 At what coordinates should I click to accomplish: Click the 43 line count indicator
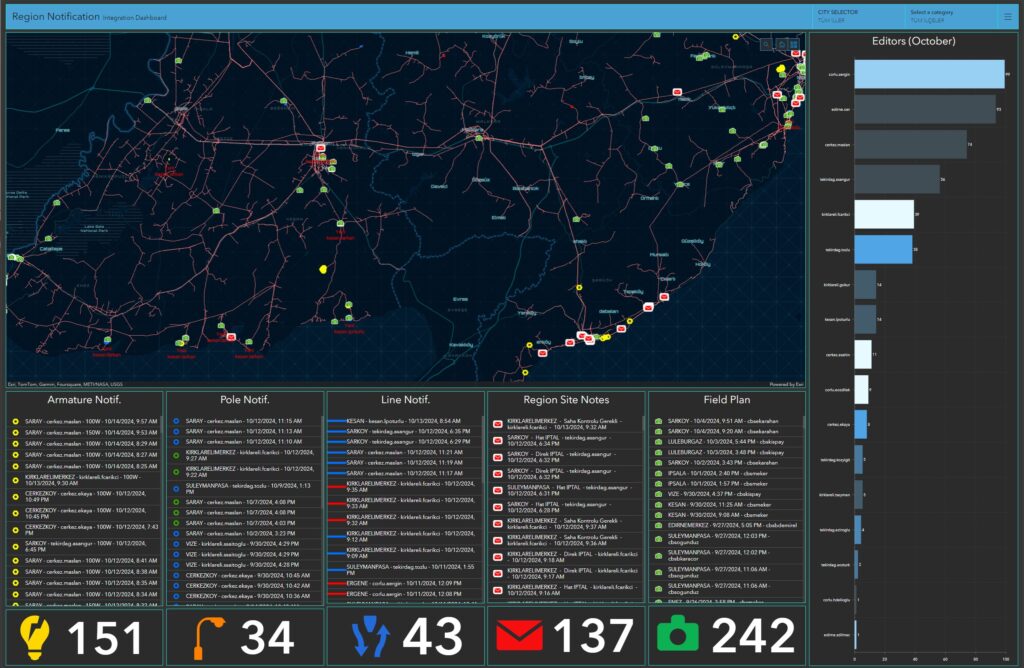[432, 636]
